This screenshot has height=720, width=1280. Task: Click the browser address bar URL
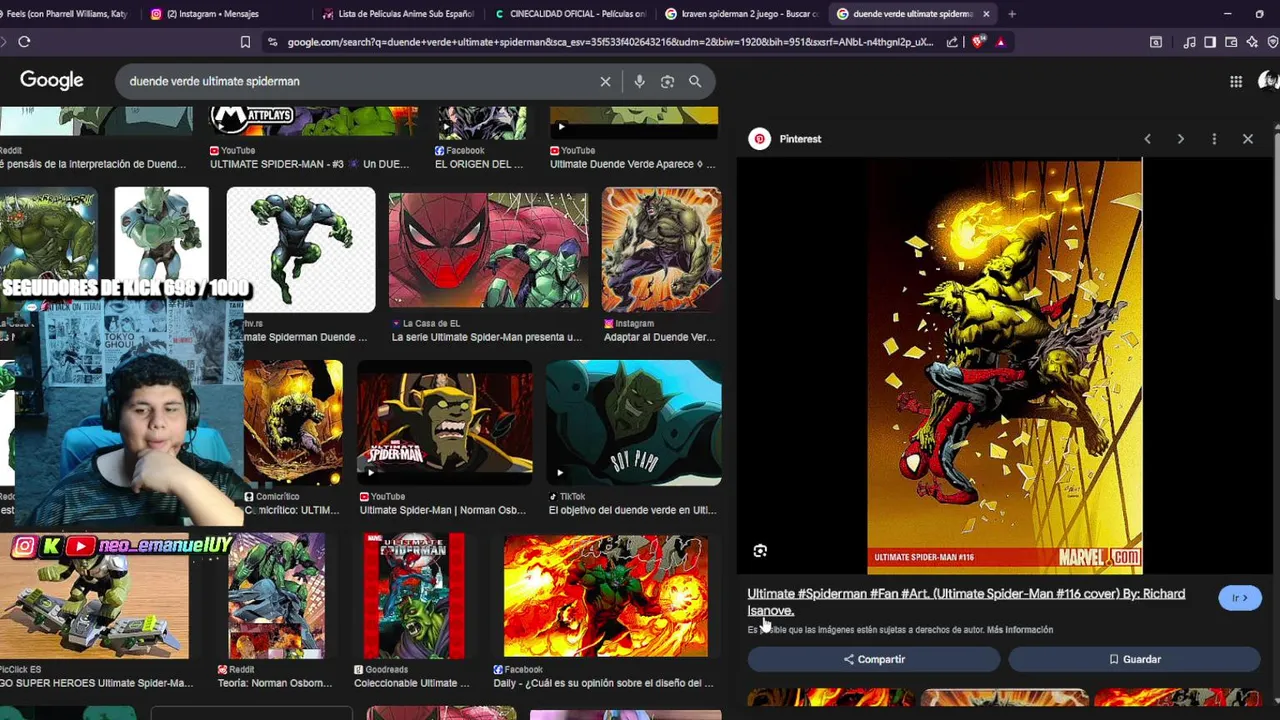(610, 42)
